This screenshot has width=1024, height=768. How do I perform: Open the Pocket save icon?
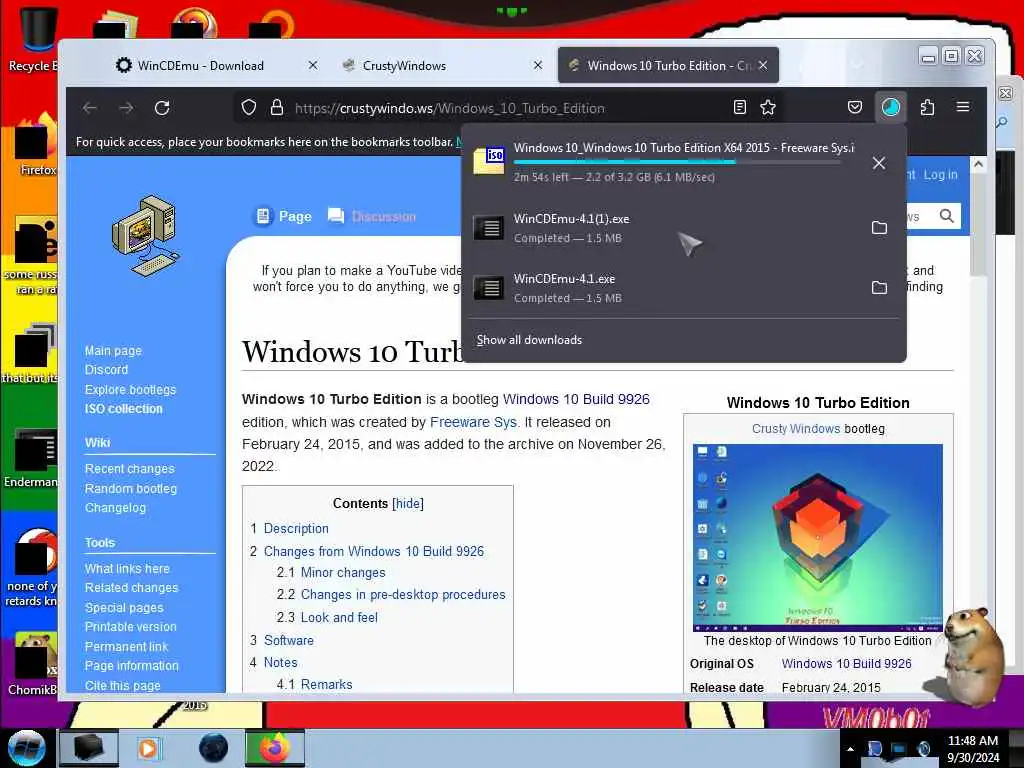[855, 107]
